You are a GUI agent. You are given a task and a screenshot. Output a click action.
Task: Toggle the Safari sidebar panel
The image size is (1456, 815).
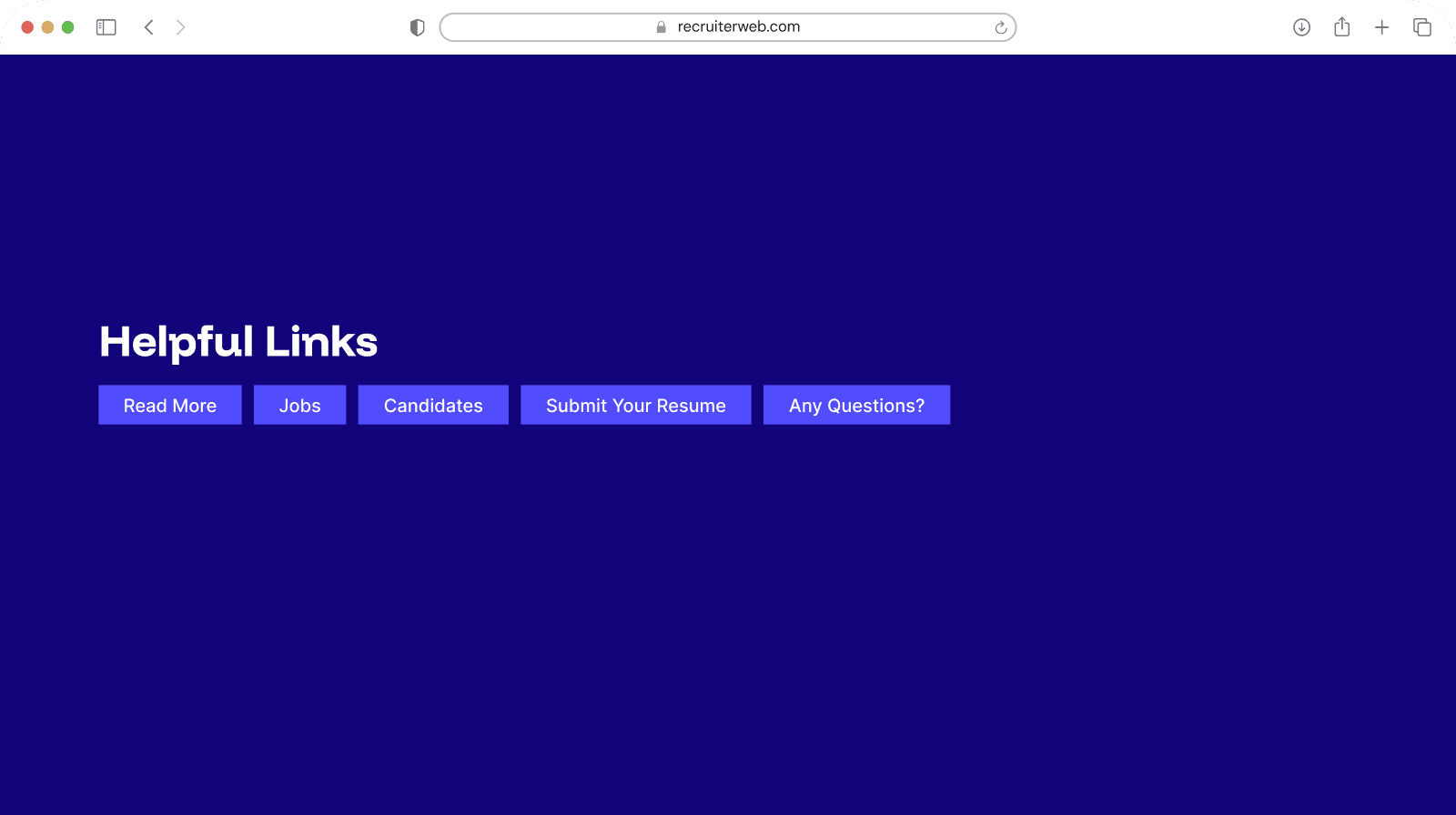click(x=106, y=27)
